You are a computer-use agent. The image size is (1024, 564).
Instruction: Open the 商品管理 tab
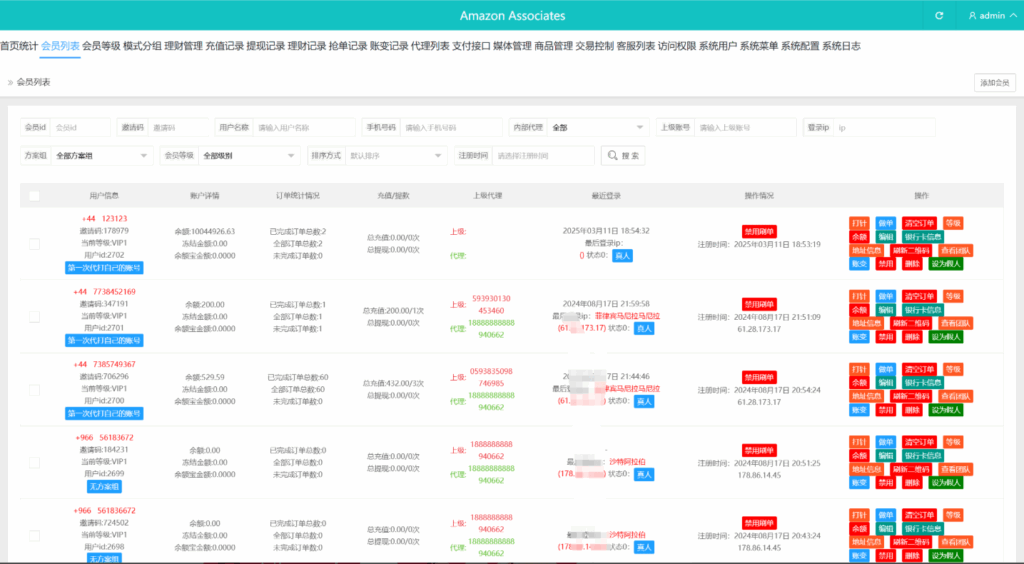tap(554, 46)
